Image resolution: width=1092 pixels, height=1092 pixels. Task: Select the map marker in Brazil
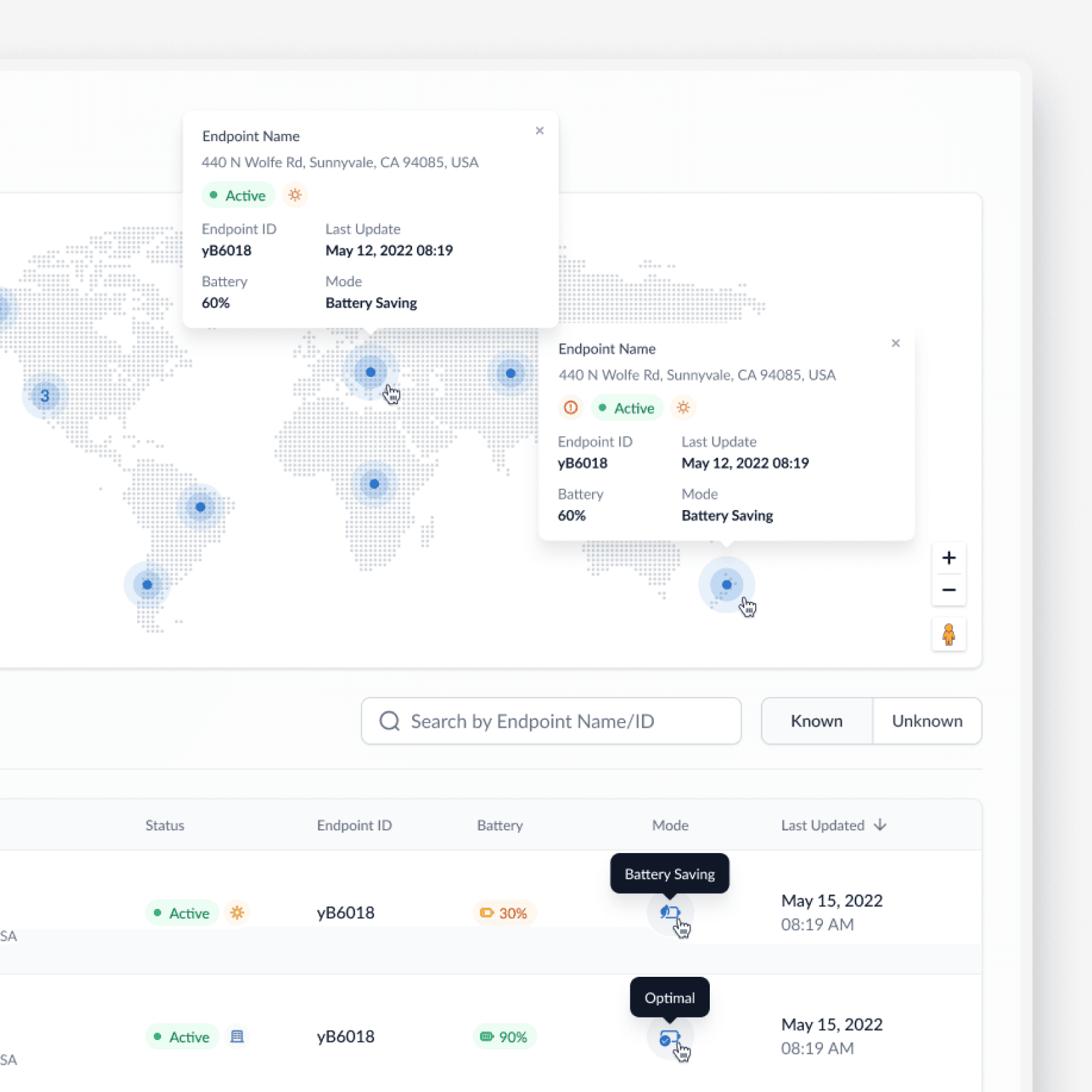[x=200, y=507]
